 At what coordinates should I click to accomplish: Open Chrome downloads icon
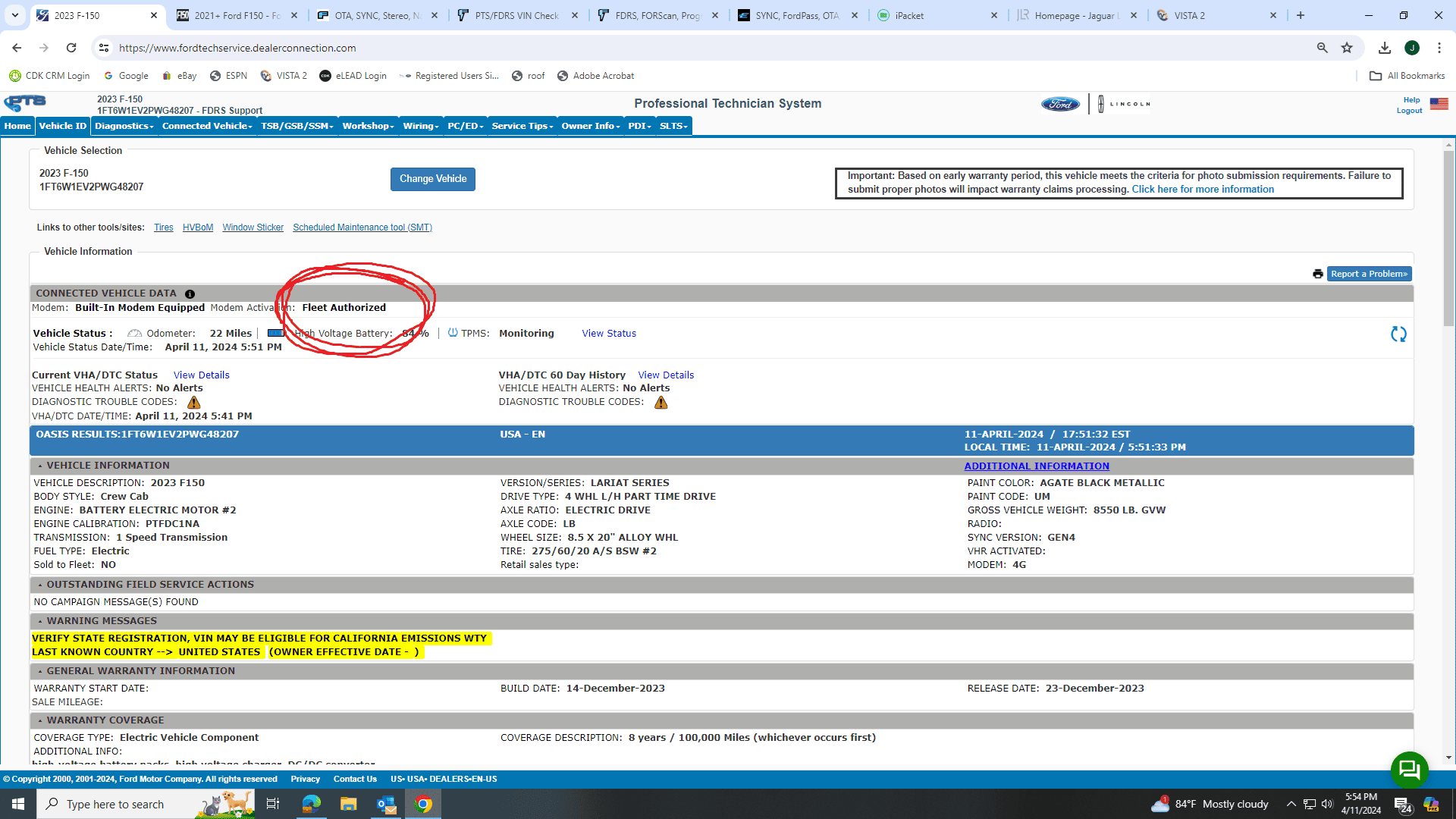coord(1385,48)
